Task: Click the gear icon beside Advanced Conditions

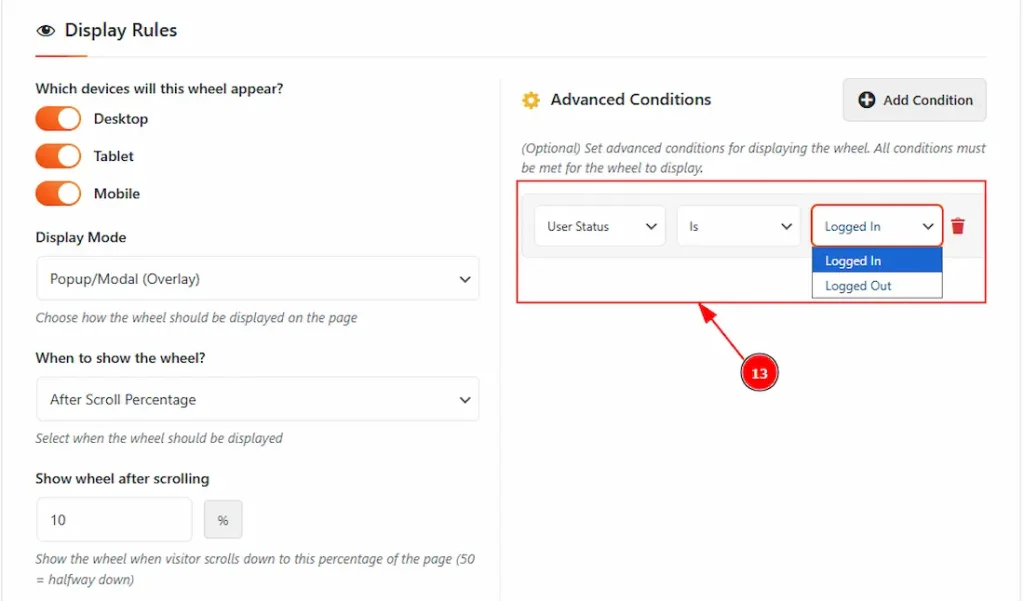Action: point(531,100)
